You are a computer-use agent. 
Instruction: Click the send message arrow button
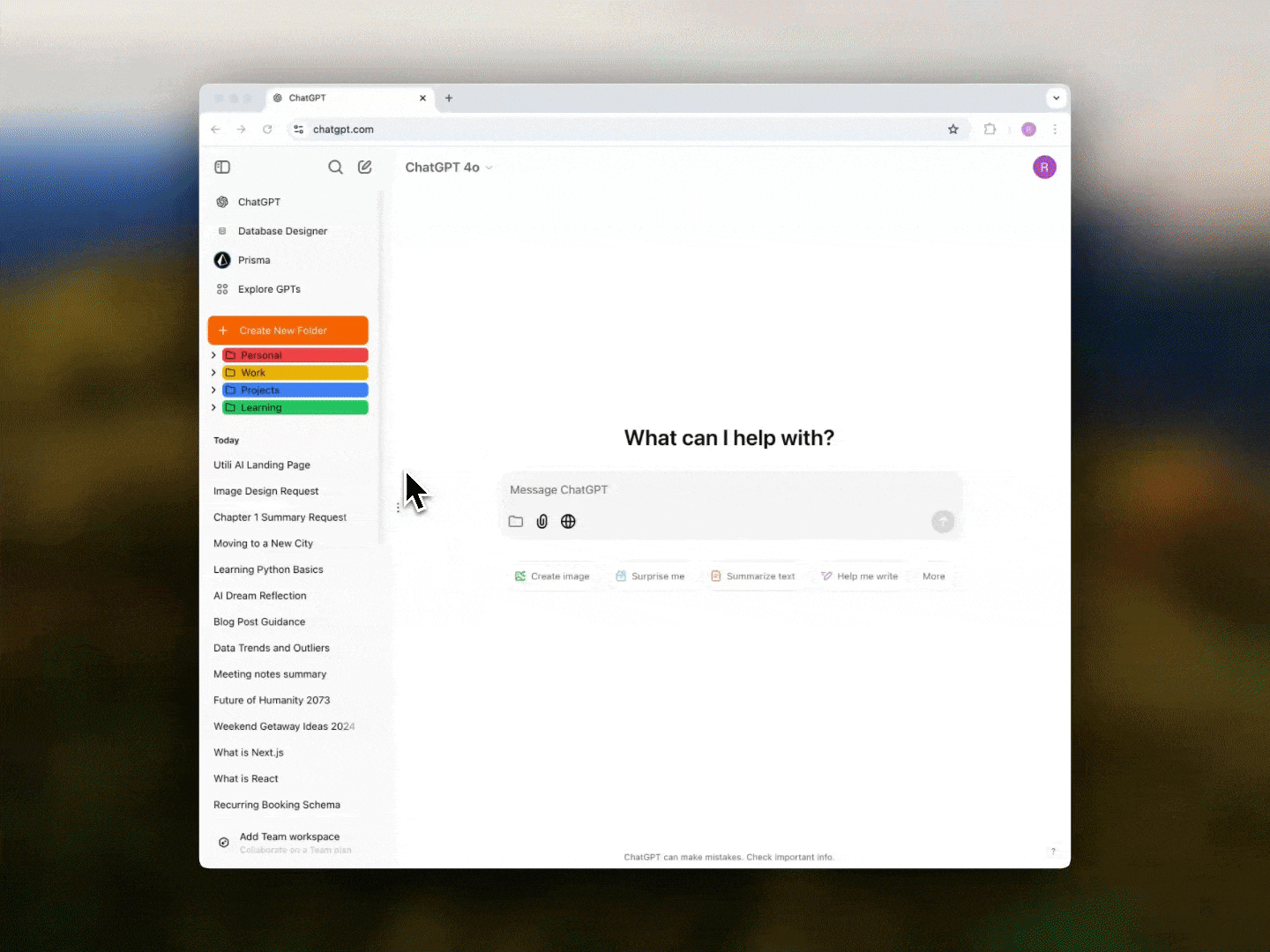click(x=943, y=522)
